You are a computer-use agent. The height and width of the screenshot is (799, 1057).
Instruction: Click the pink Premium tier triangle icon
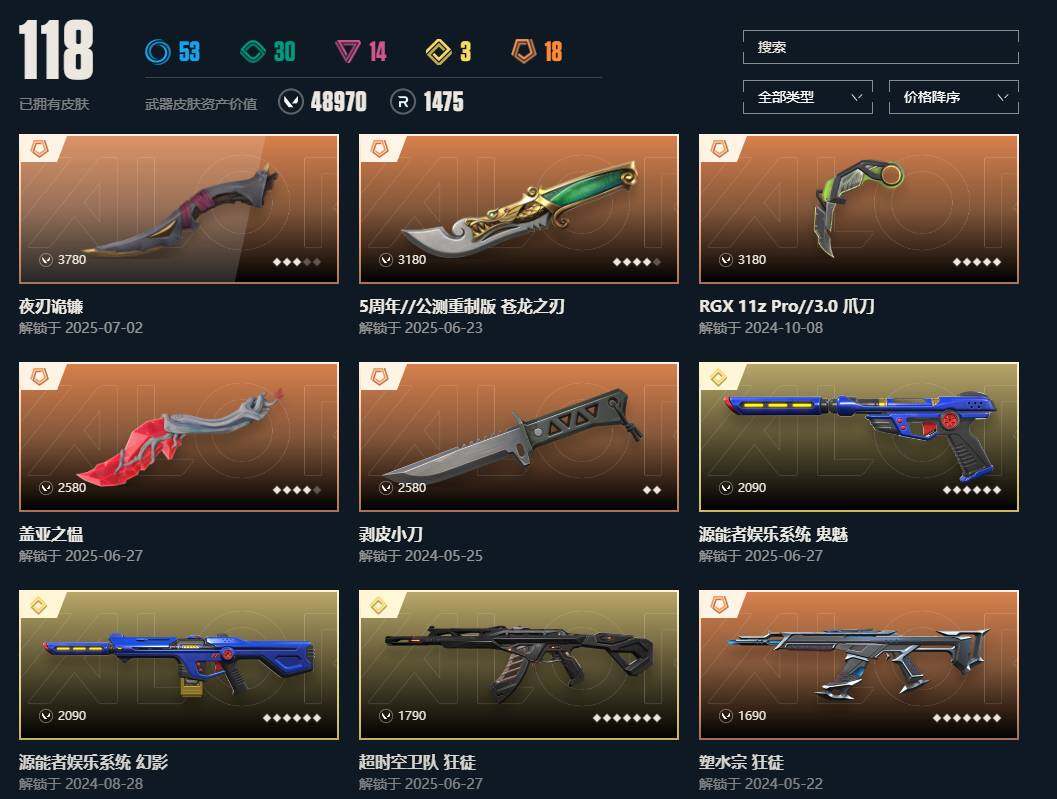(348, 51)
